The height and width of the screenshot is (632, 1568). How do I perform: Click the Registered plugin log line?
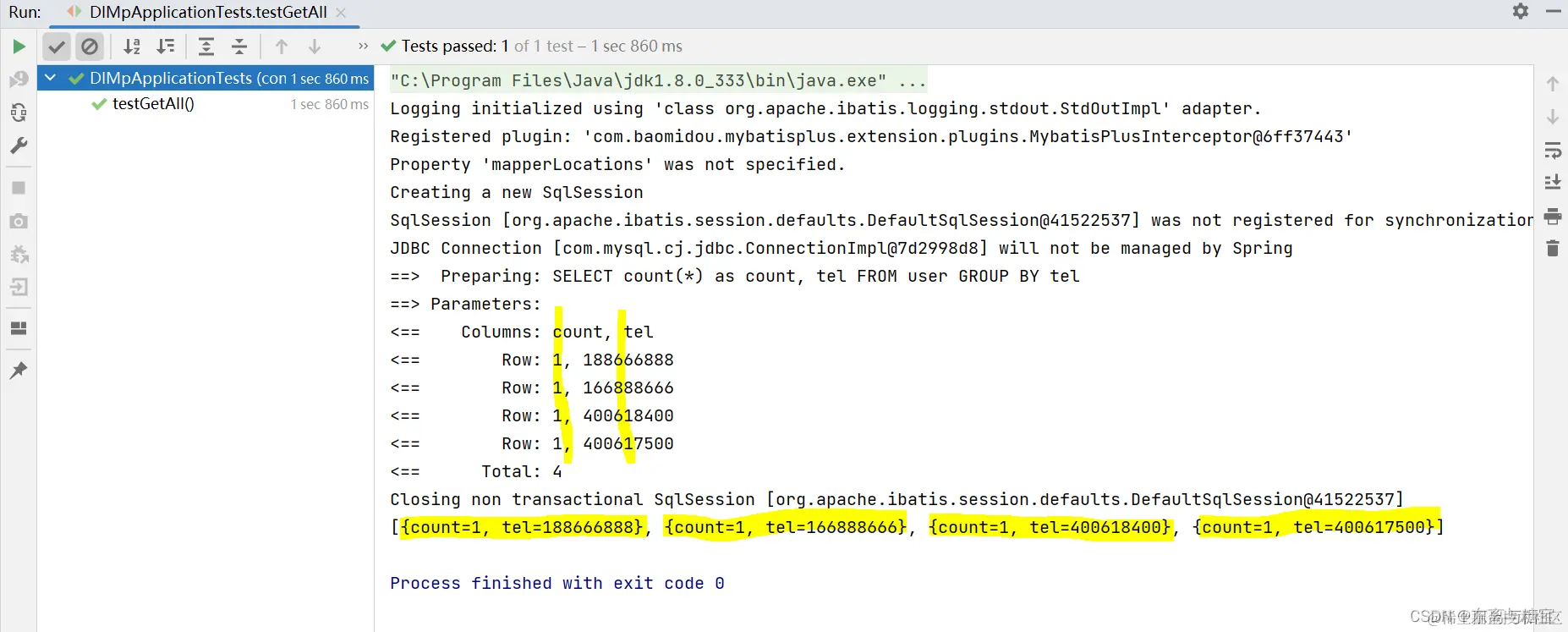tap(871, 137)
